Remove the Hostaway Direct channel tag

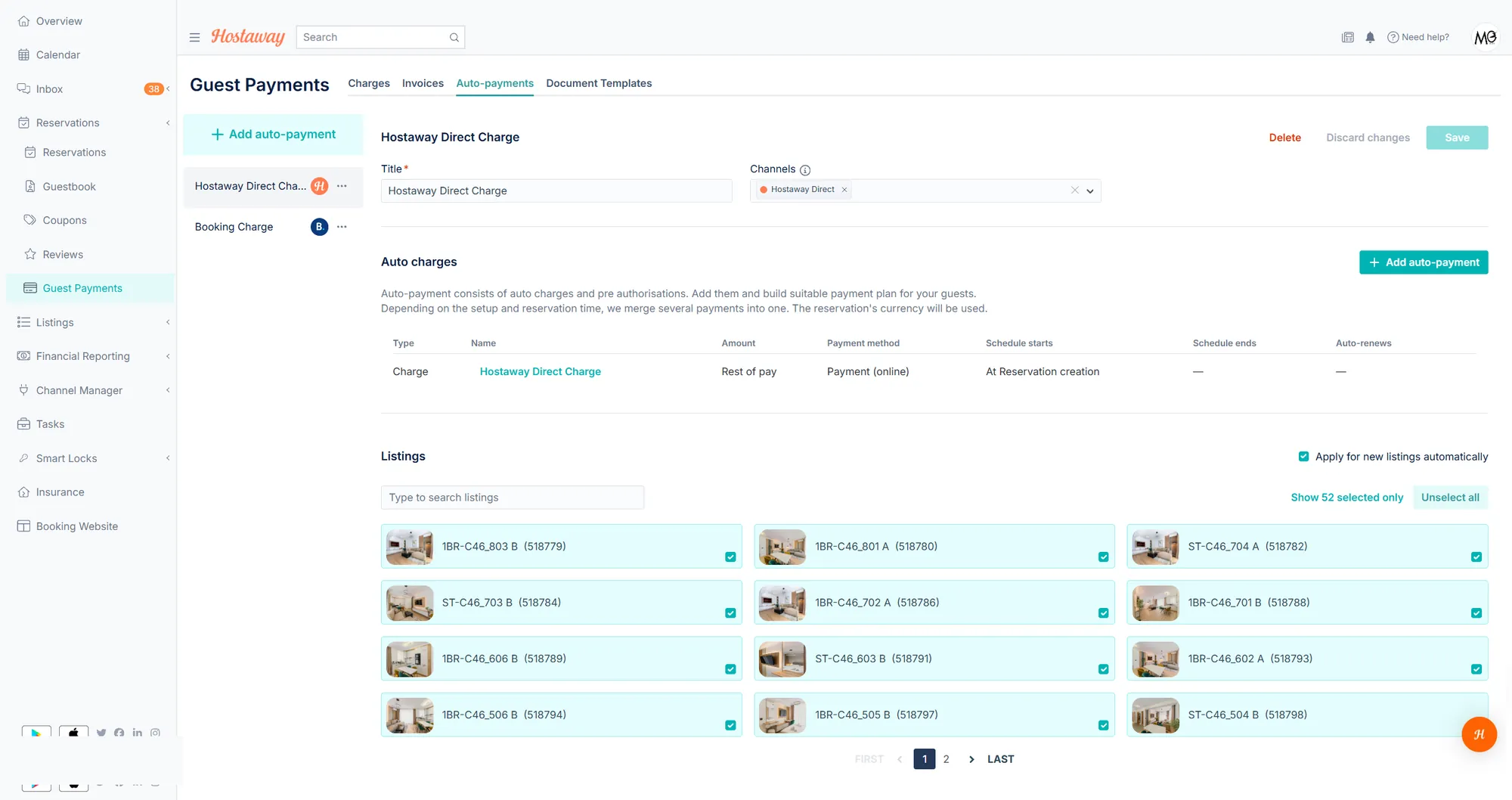click(x=844, y=190)
